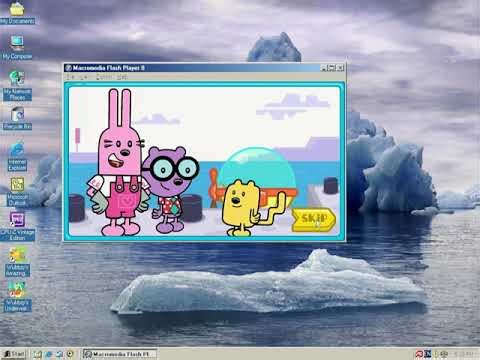Maximize the Macromedia Flash Player window
This screenshot has height=360, width=480.
point(332,68)
